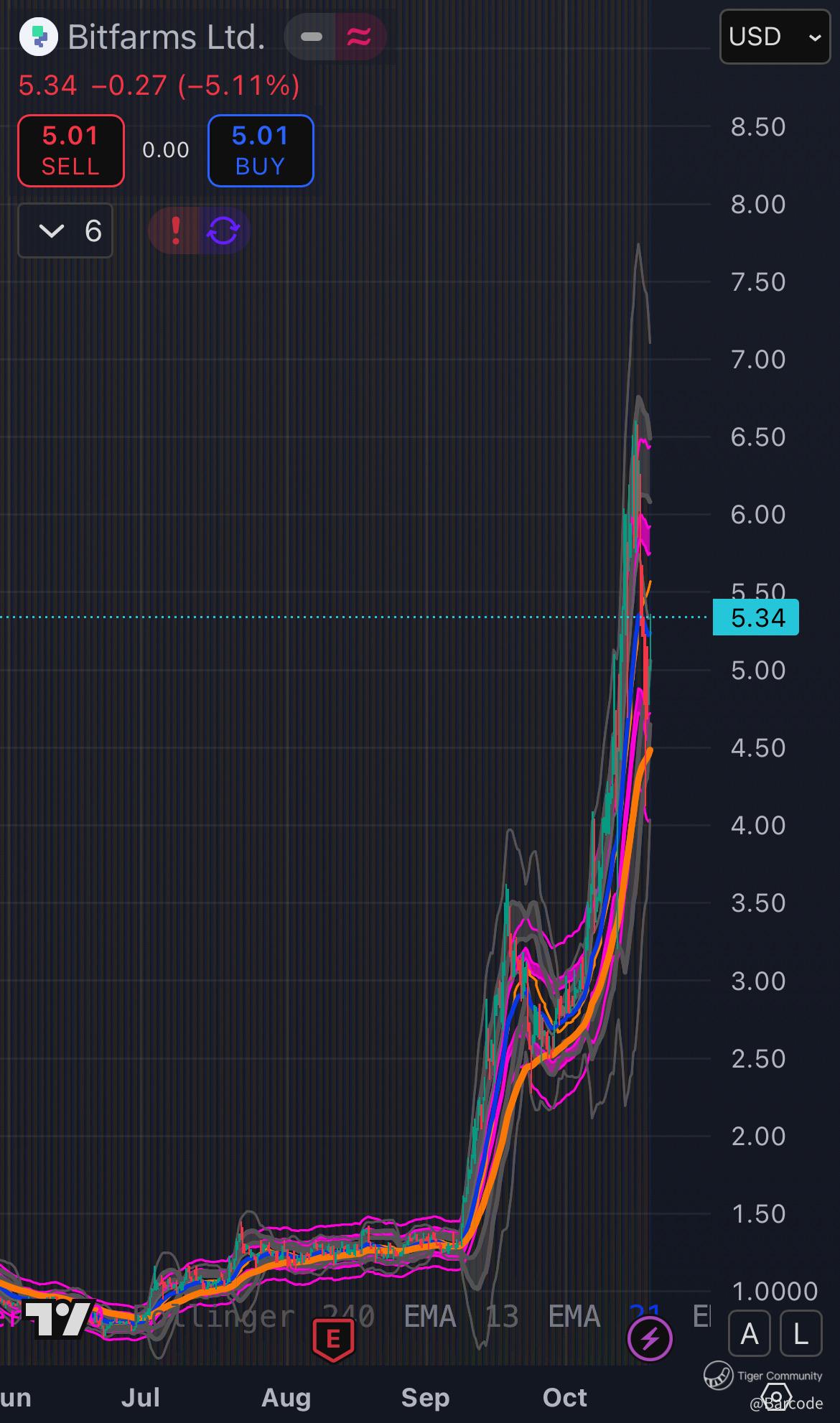Tap the purple refresh sync icon

(223, 230)
